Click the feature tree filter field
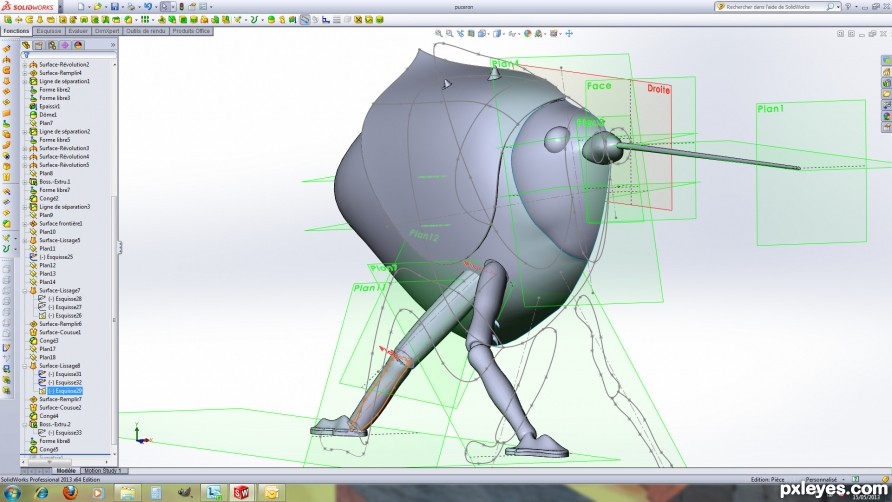The height and width of the screenshot is (502, 892). coord(69,55)
